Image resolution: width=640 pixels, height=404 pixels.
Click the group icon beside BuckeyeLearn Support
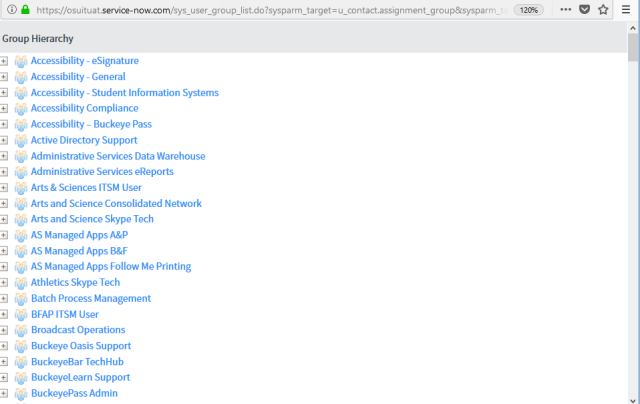click(21, 378)
